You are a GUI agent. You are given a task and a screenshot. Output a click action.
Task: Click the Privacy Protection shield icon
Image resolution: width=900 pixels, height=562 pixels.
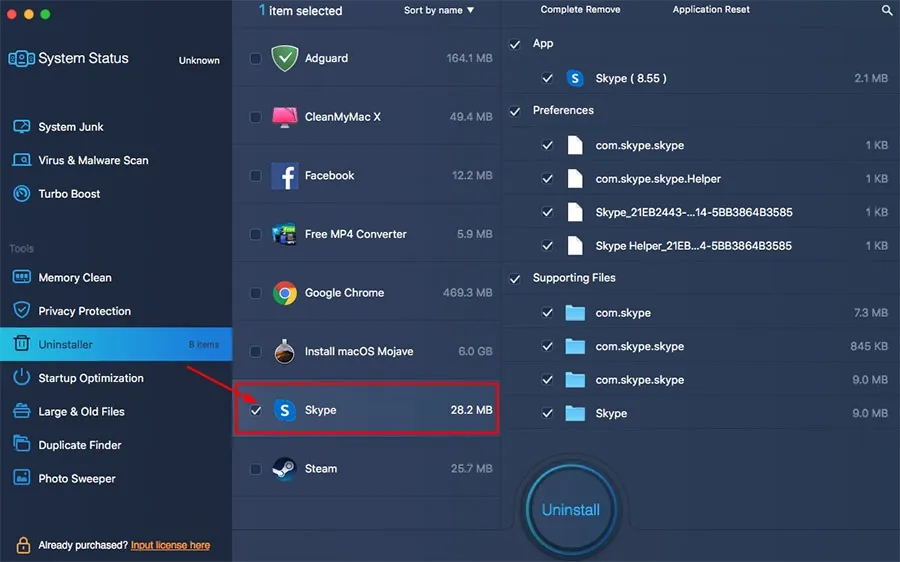[21, 310]
